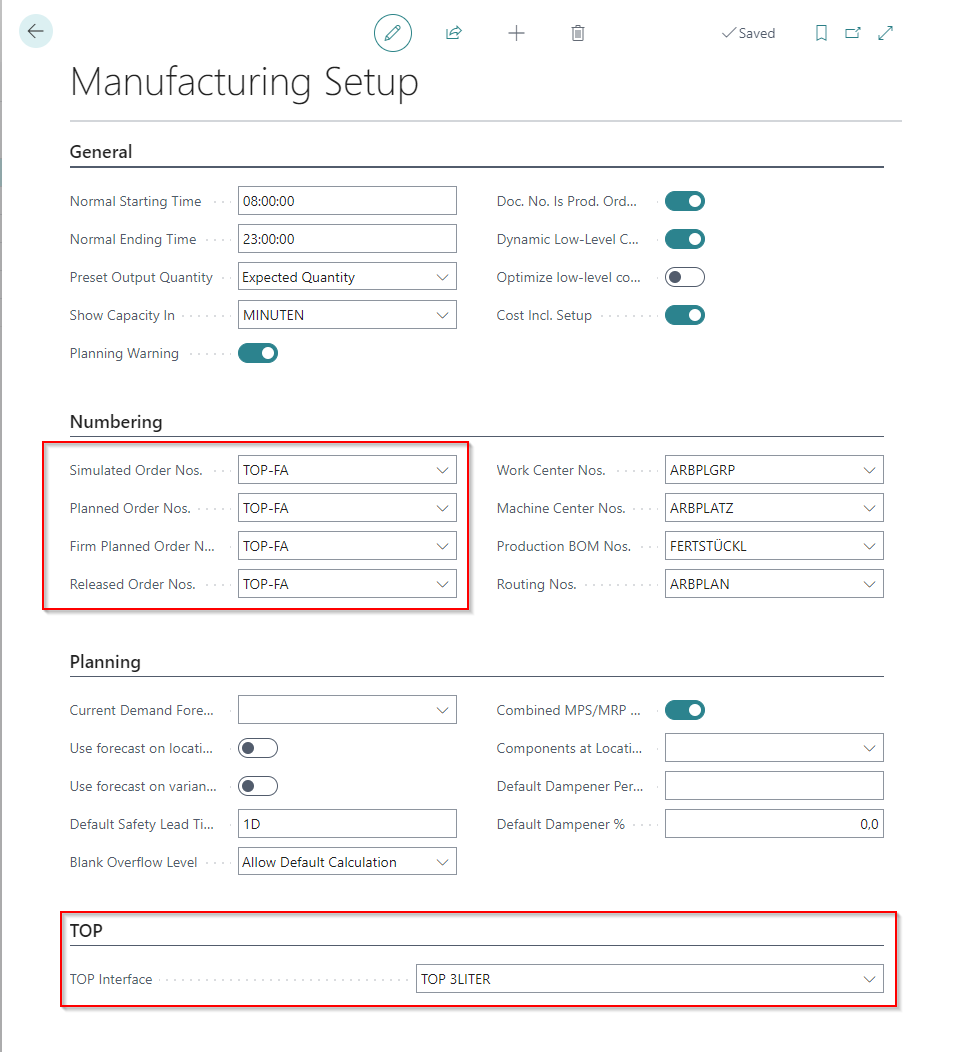Turn off Cost Incl. Setup
Image resolution: width=970 pixels, height=1052 pixels.
point(684,314)
